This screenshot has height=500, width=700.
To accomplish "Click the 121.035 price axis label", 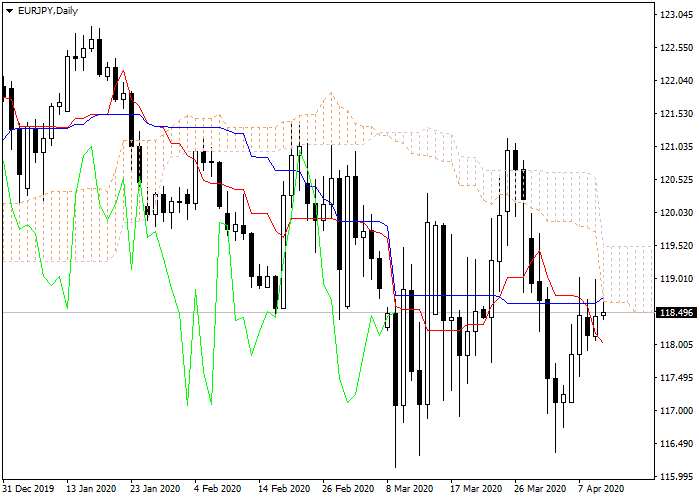I will [x=677, y=147].
